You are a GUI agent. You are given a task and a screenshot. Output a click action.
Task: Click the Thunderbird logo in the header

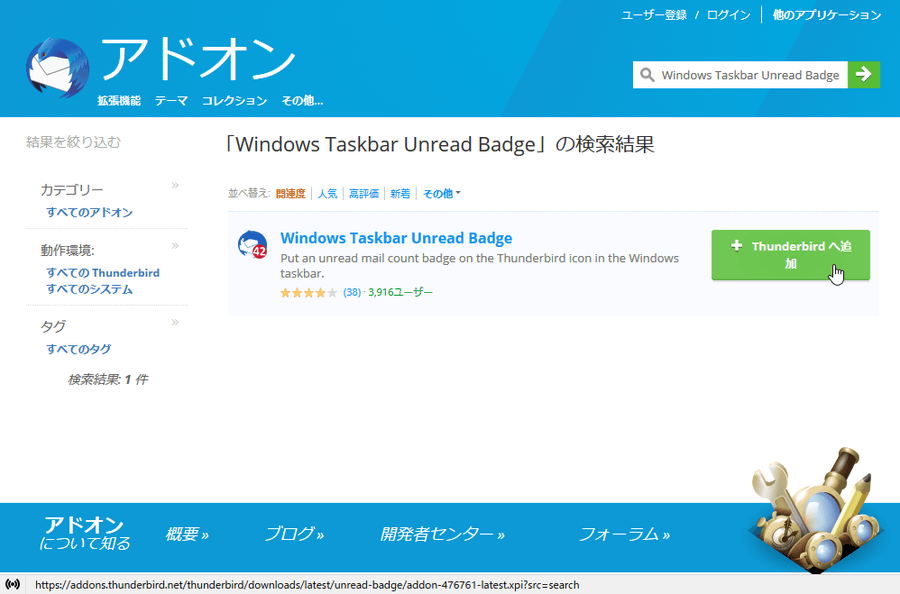57,68
